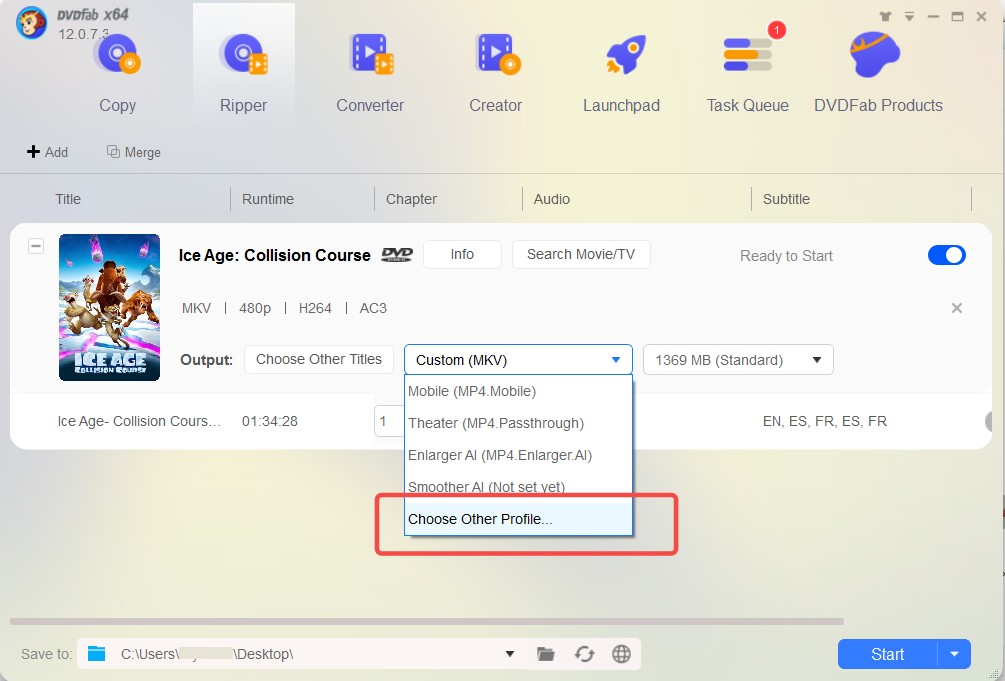Toggle the Ready to Start switch off
The image size is (1005, 681).
[947, 255]
